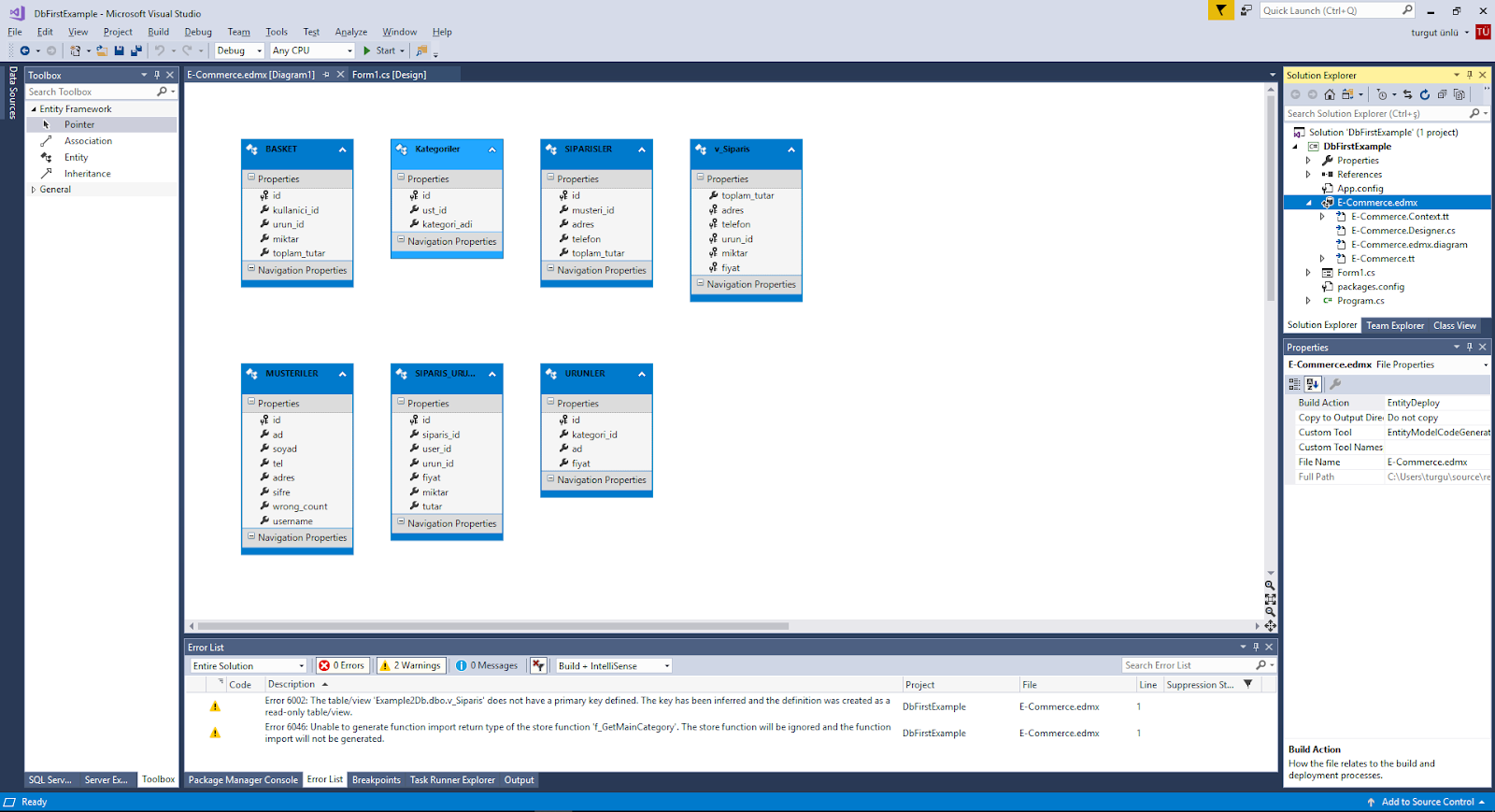
Task: Click the Save All toolbar icon
Action: coord(135,50)
